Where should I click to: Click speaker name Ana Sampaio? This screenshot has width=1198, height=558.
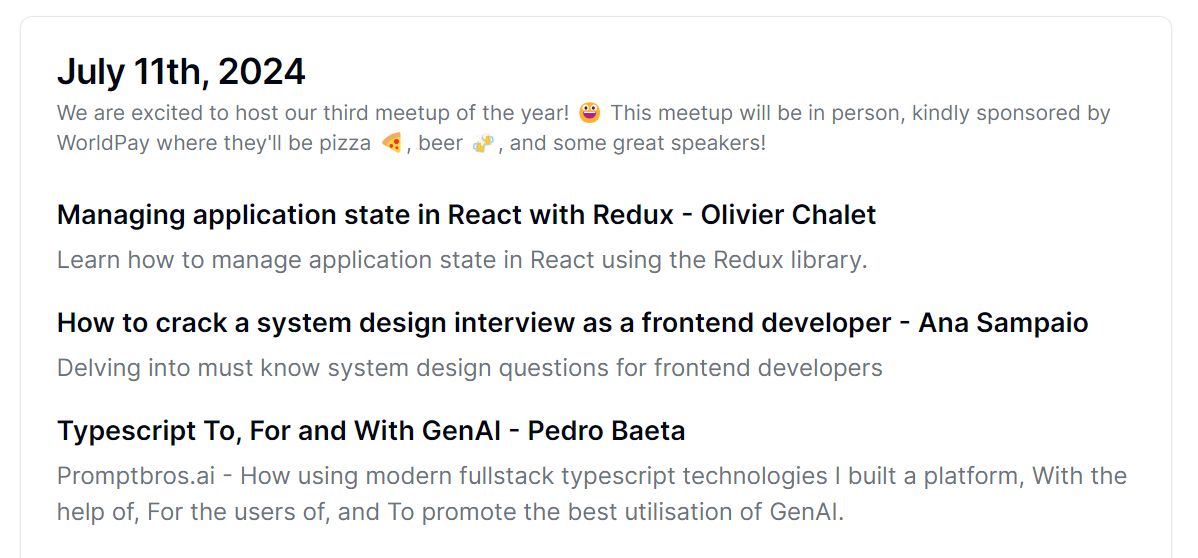1003,323
